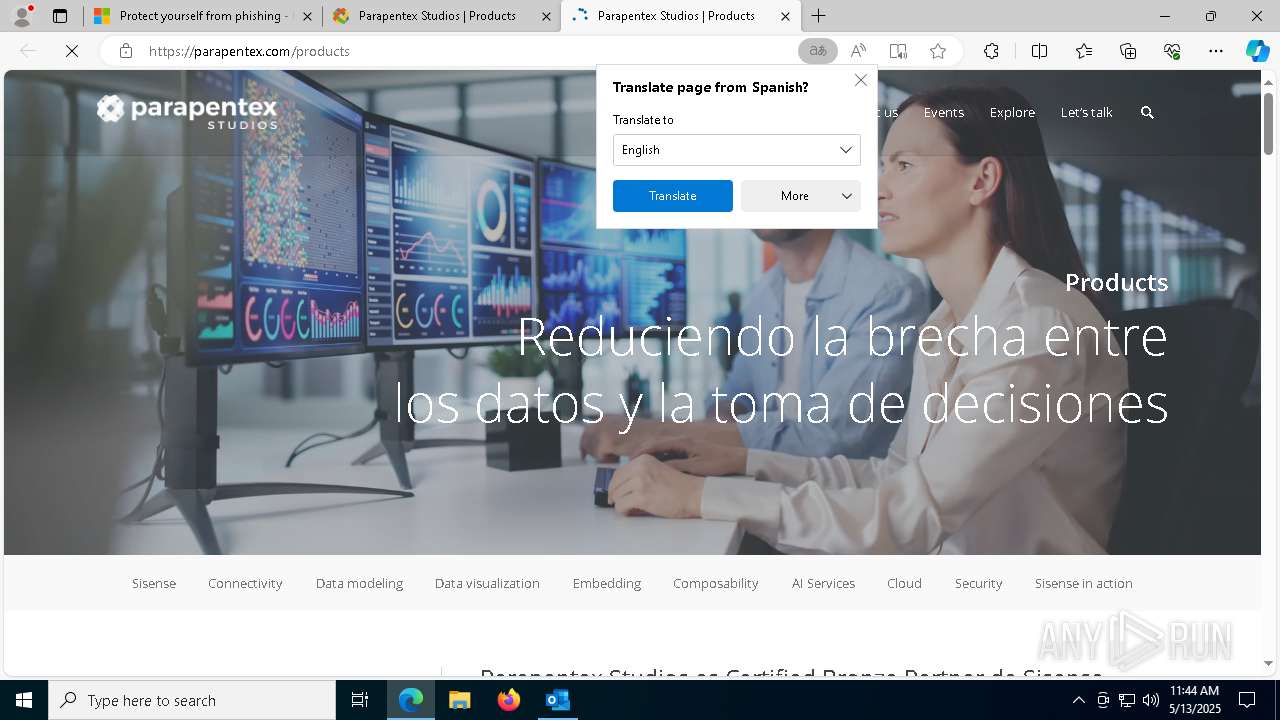This screenshot has height=720, width=1280.
Task: Select the active Parapentex Products tab
Action: click(x=680, y=16)
